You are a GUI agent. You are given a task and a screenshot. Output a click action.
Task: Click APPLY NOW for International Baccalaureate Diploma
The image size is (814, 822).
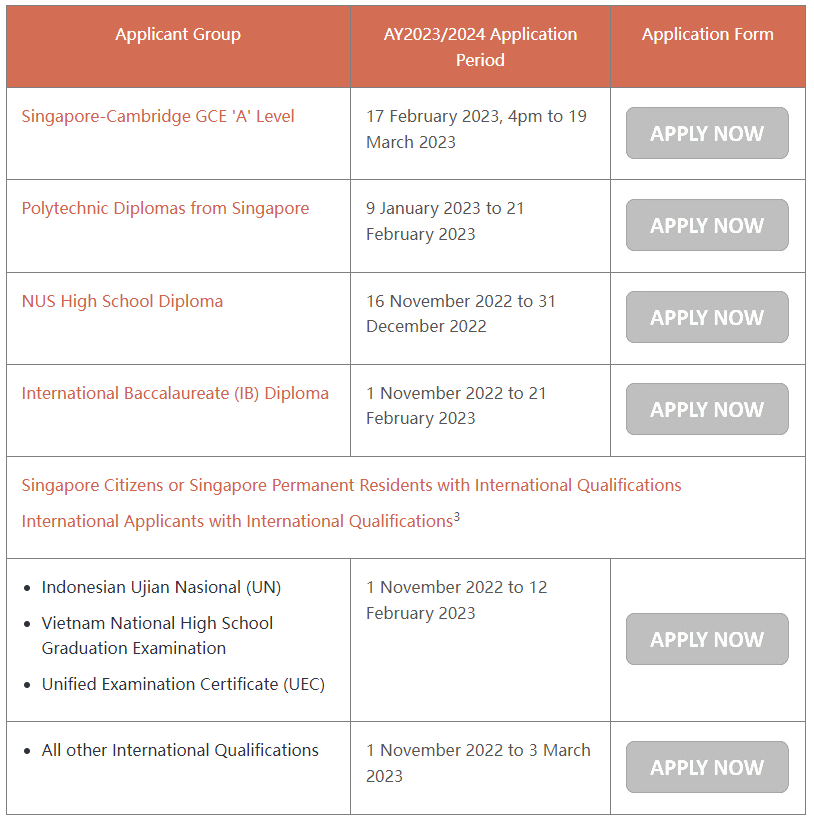(707, 410)
